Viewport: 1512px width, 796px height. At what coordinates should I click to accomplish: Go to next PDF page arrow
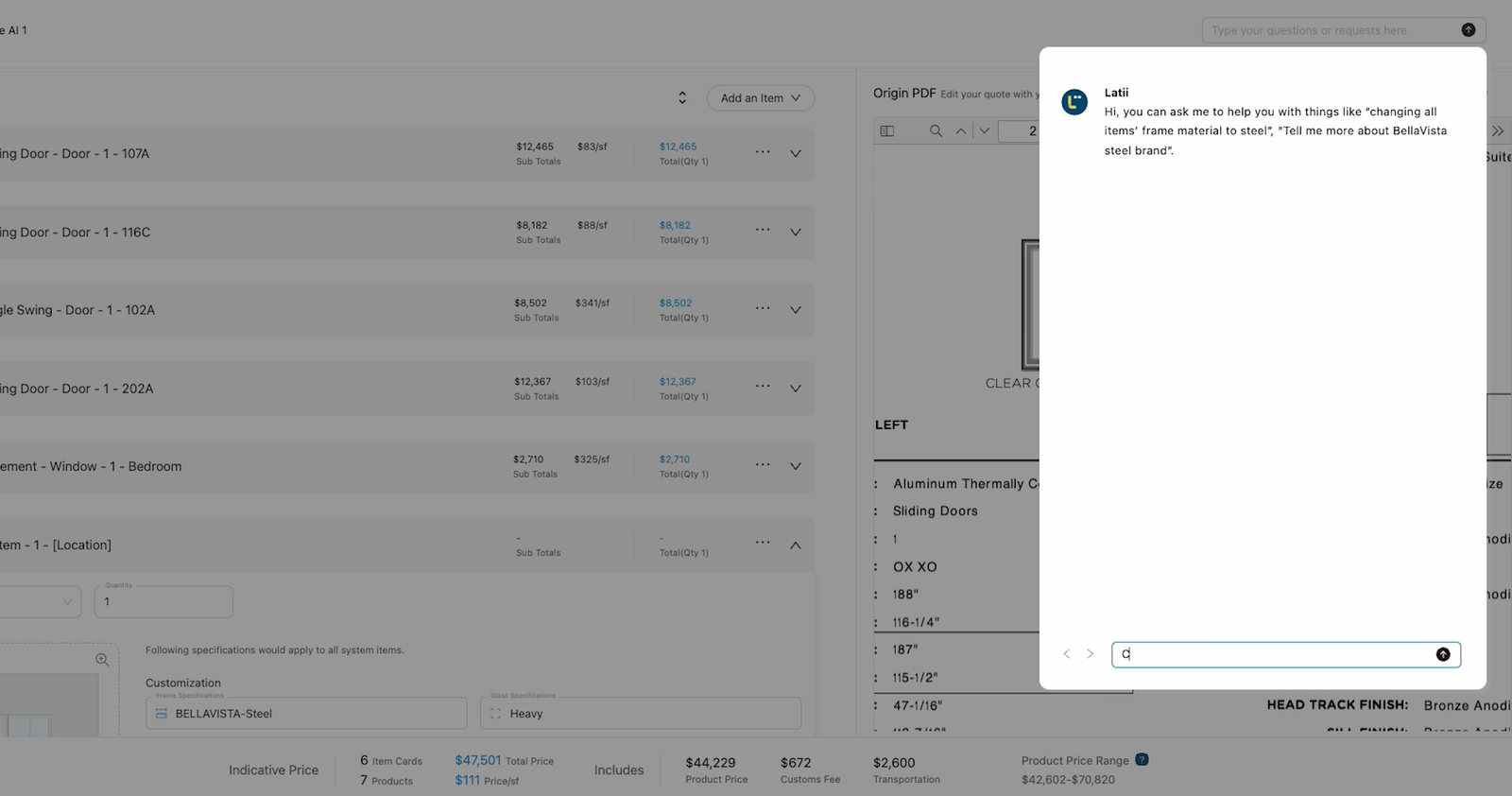[985, 131]
